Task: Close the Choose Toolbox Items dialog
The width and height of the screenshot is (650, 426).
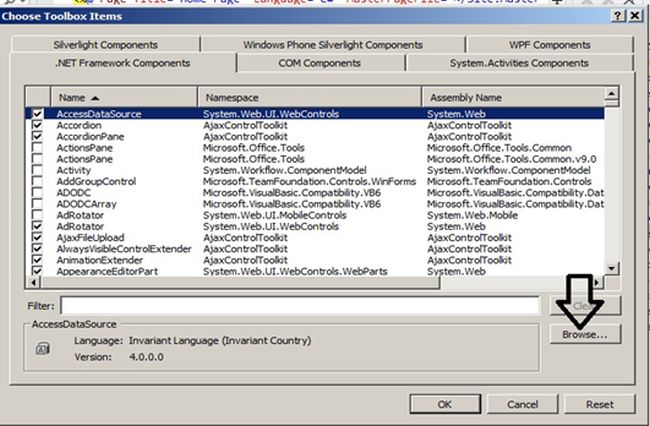Action: 635,16
